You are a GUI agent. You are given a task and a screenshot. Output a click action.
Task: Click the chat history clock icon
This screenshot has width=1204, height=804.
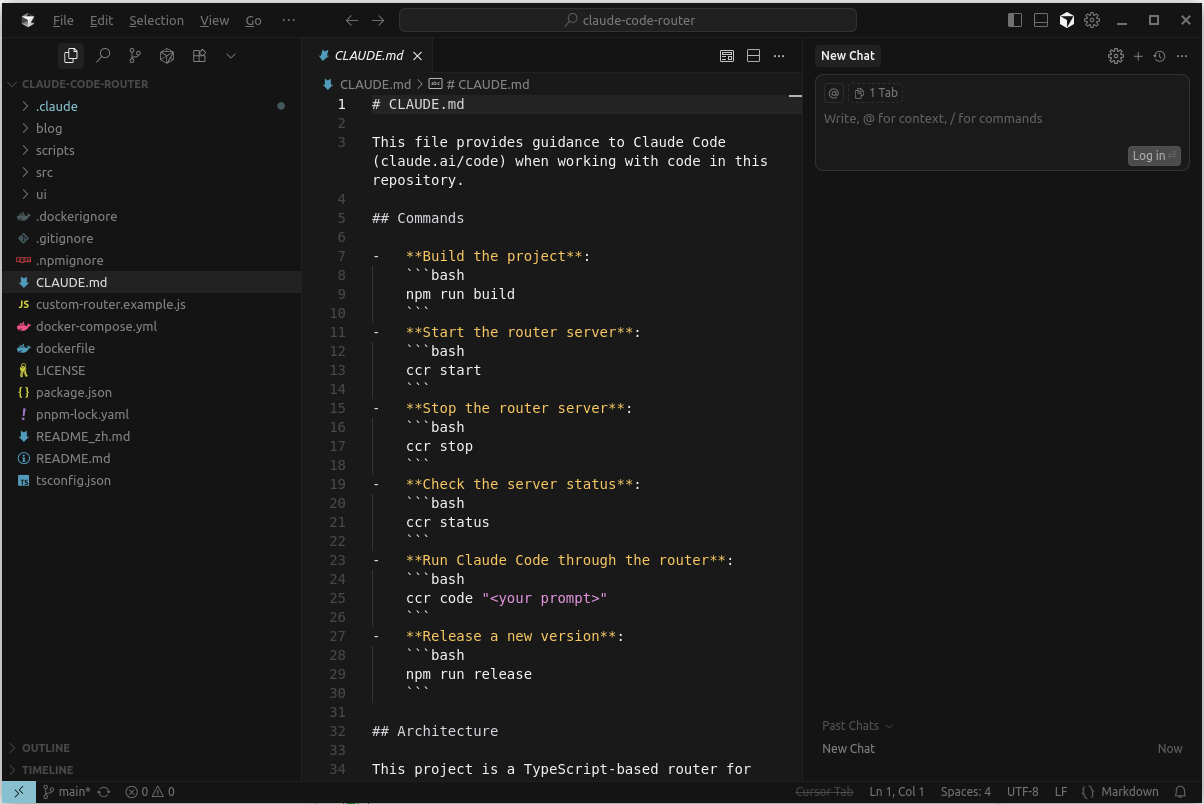(x=1159, y=56)
